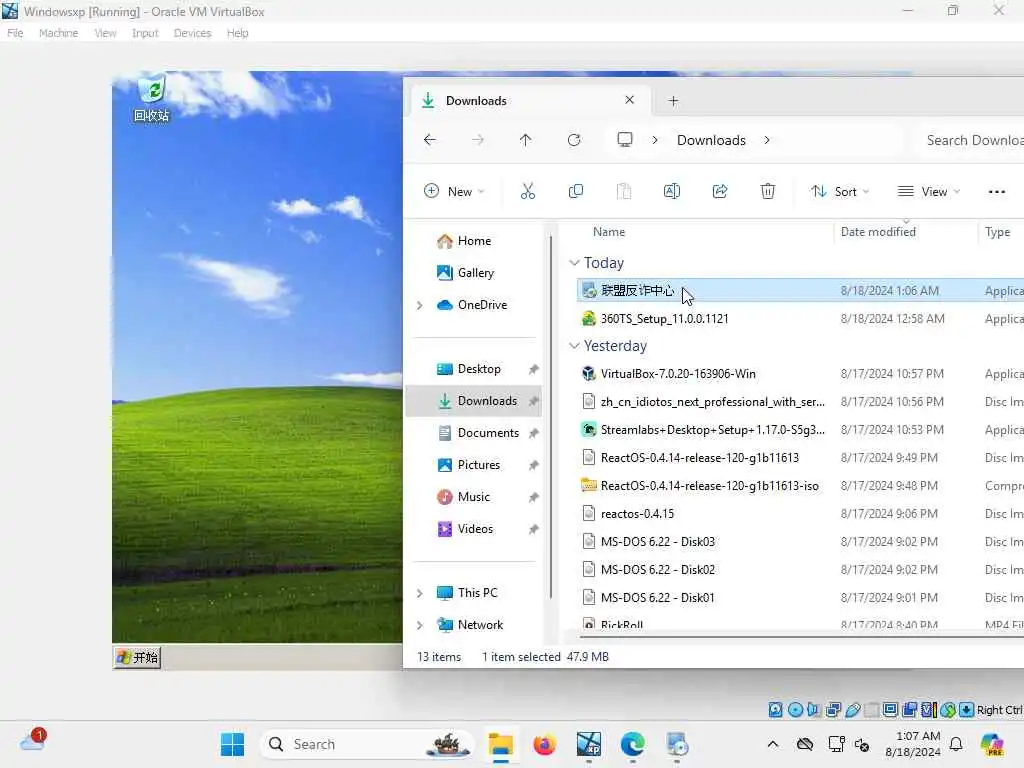Open Desktop quick access folder
This screenshot has width=1024, height=768.
(479, 369)
